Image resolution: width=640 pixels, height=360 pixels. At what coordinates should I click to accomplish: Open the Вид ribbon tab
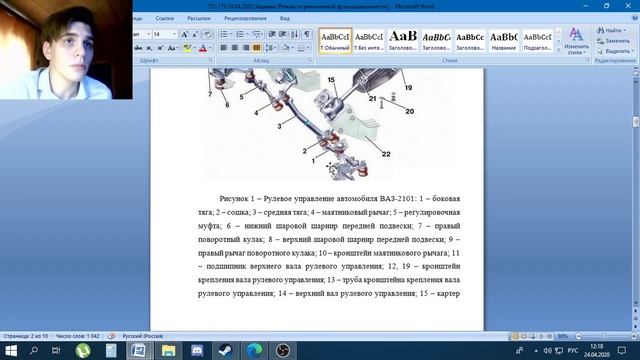click(x=285, y=18)
